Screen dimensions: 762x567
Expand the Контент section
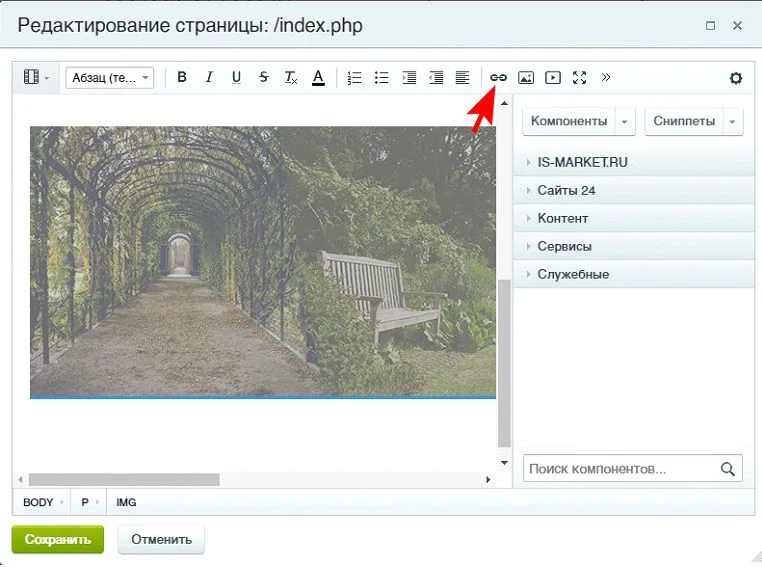tap(633, 219)
